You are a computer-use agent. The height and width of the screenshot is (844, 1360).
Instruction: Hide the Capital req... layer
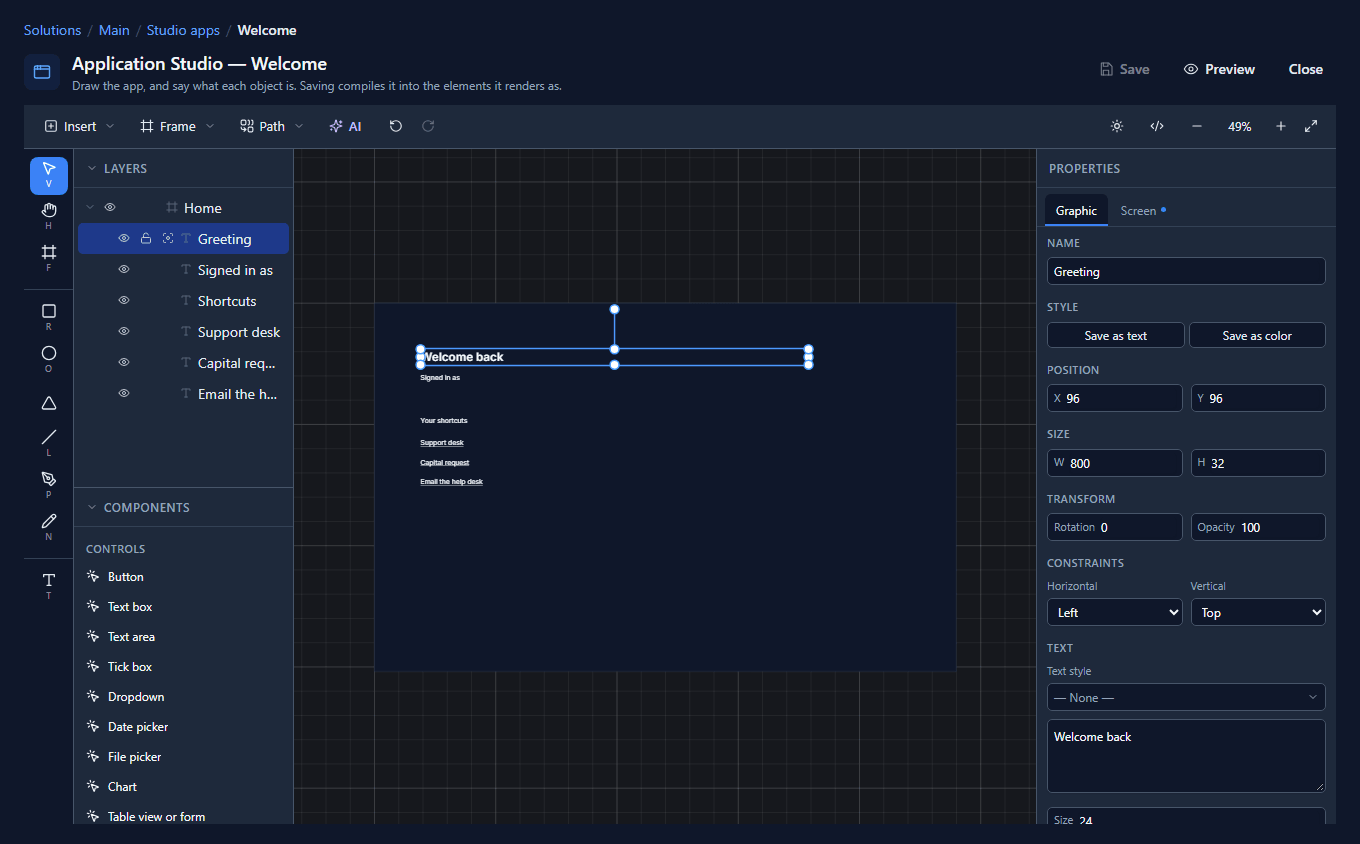[x=124, y=363]
